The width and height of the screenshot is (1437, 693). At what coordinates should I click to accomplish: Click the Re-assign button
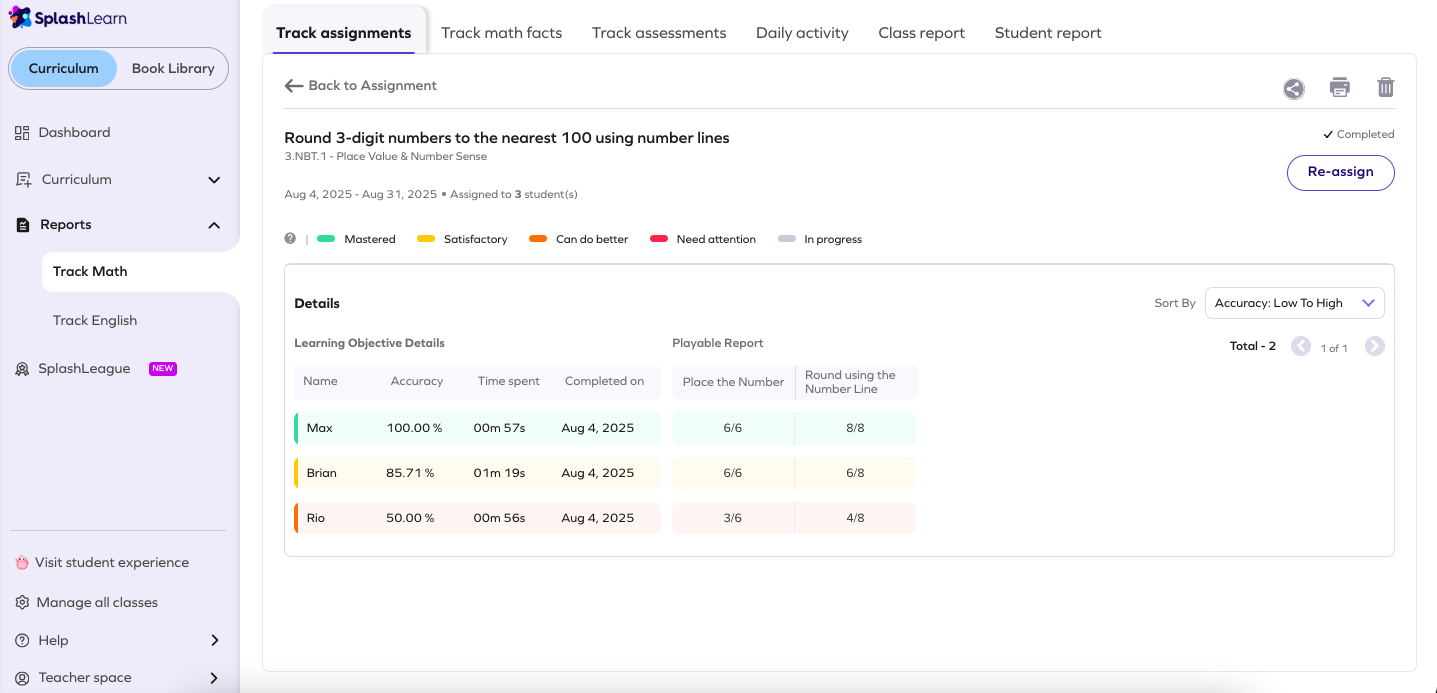pos(1340,172)
